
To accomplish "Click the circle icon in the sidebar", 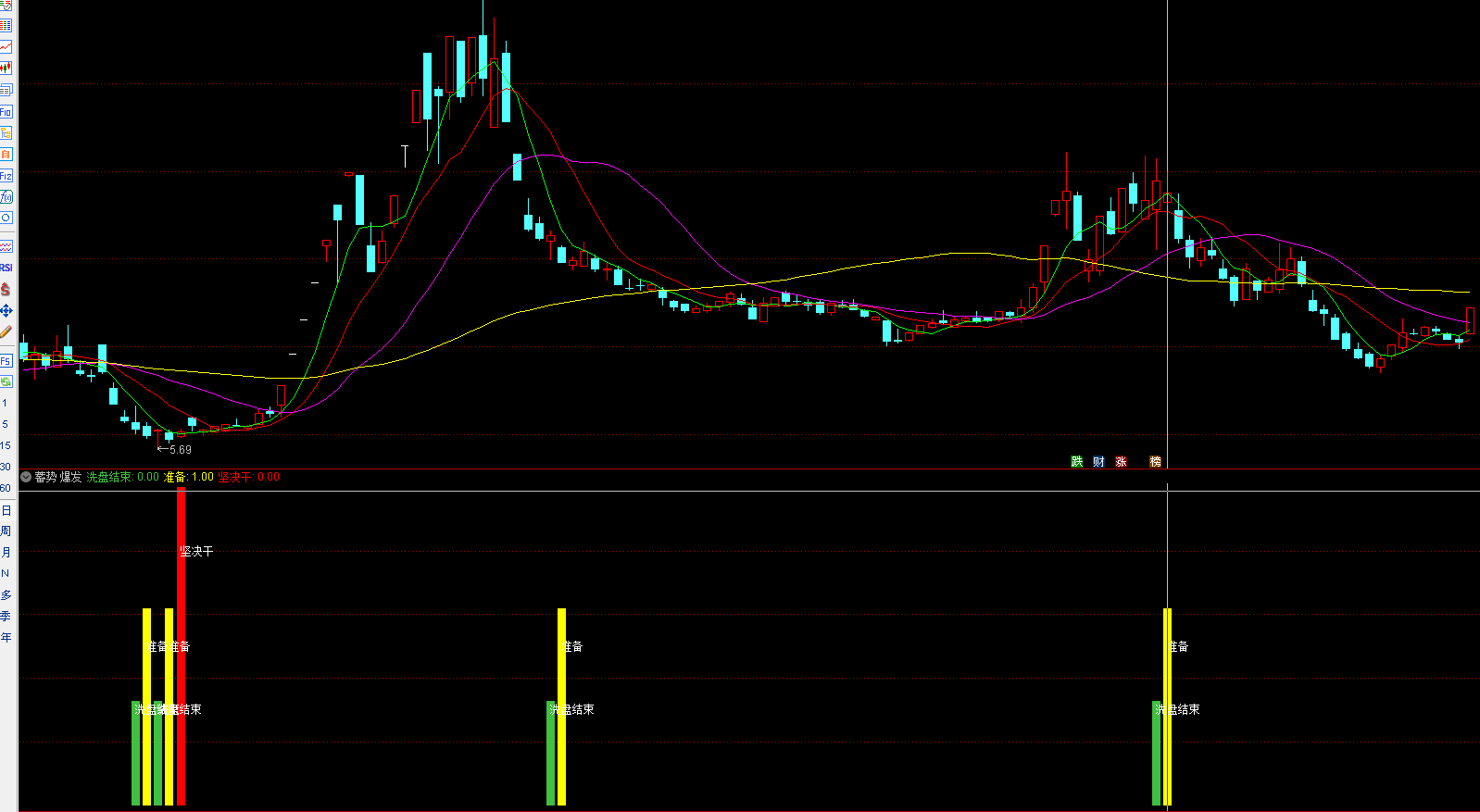I will click(6, 218).
